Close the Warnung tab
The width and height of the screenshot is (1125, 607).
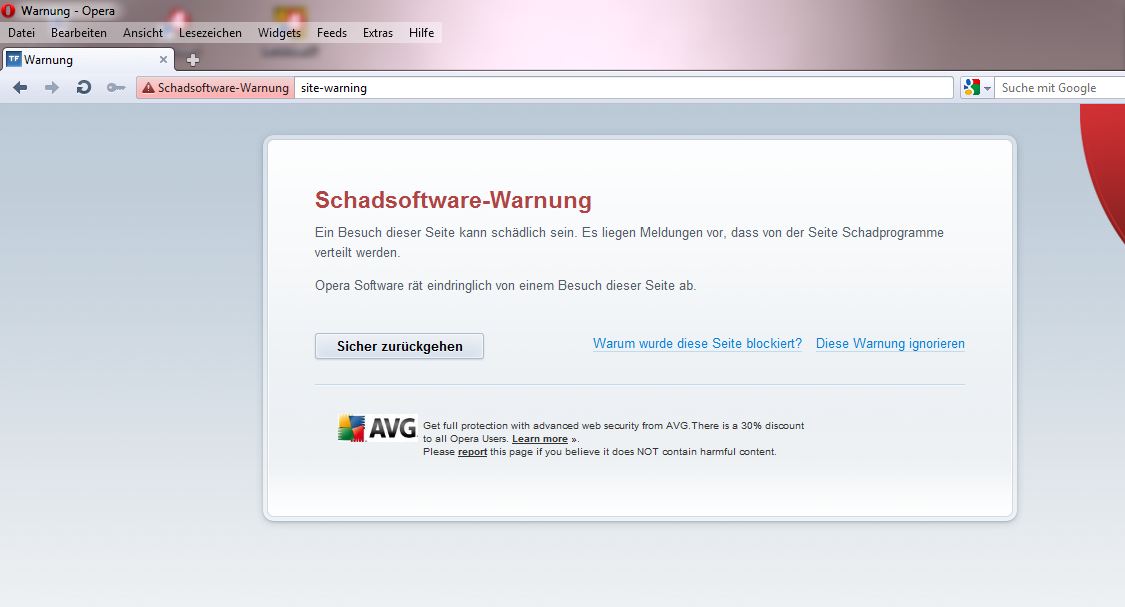coord(164,60)
